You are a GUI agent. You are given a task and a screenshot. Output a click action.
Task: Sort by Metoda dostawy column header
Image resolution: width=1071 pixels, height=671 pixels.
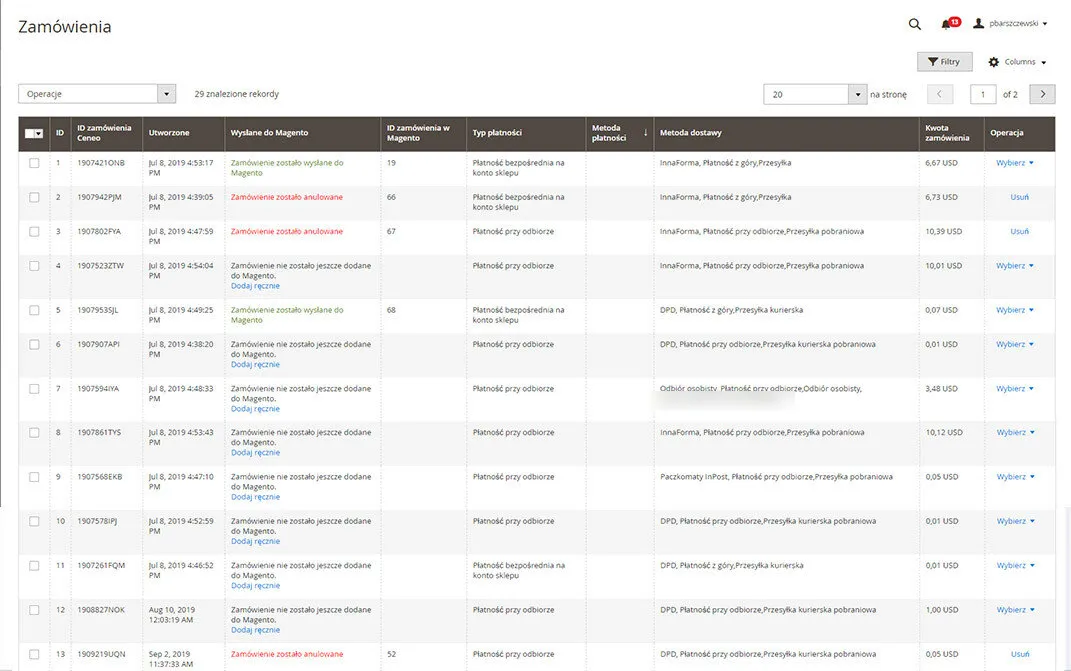(x=786, y=133)
